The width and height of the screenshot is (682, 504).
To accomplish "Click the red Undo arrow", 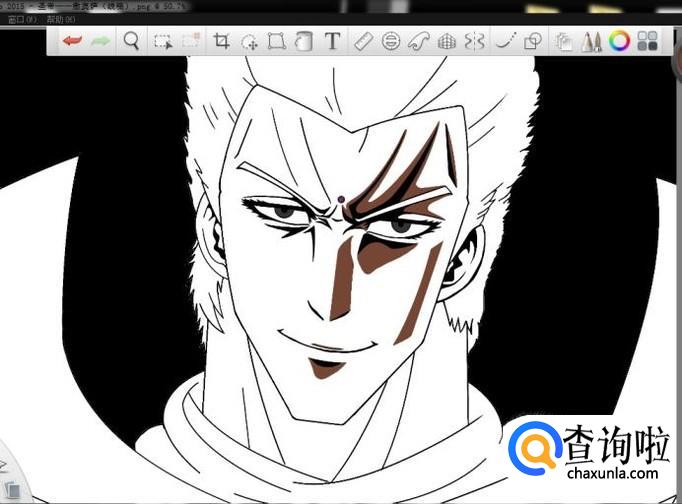I will pyautogui.click(x=73, y=41).
